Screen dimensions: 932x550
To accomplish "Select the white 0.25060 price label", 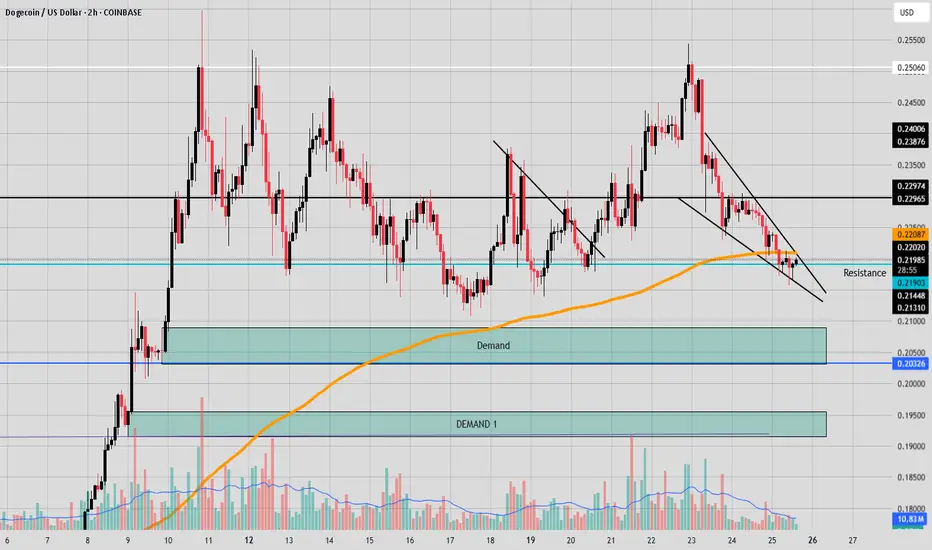I will coord(910,68).
